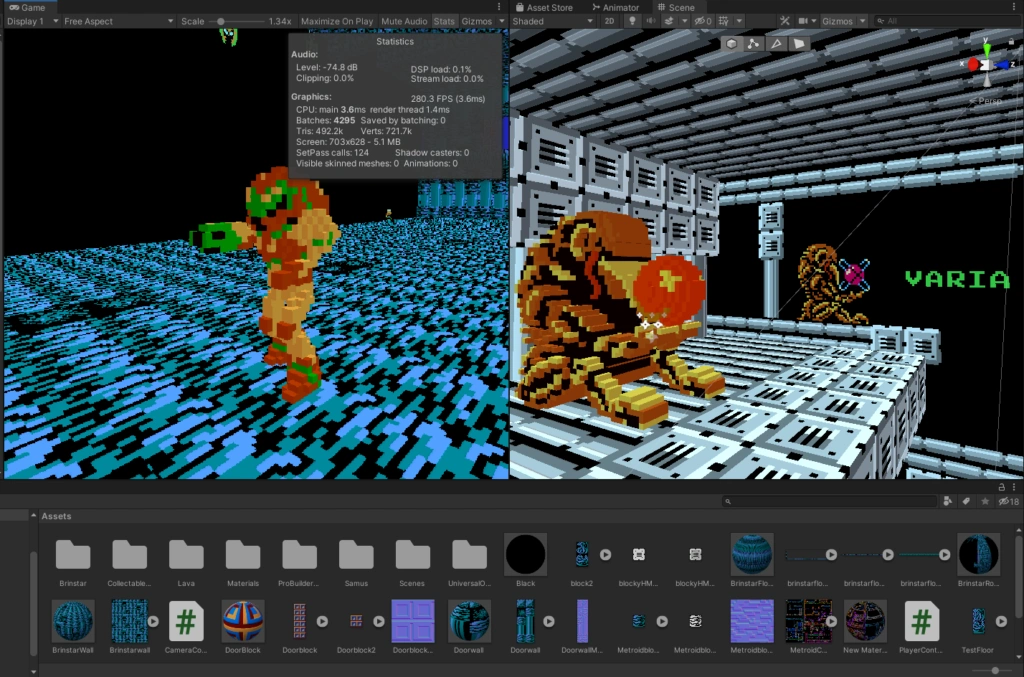Open the Free Aspect dropdown
The height and width of the screenshot is (677, 1024).
pyautogui.click(x=118, y=21)
